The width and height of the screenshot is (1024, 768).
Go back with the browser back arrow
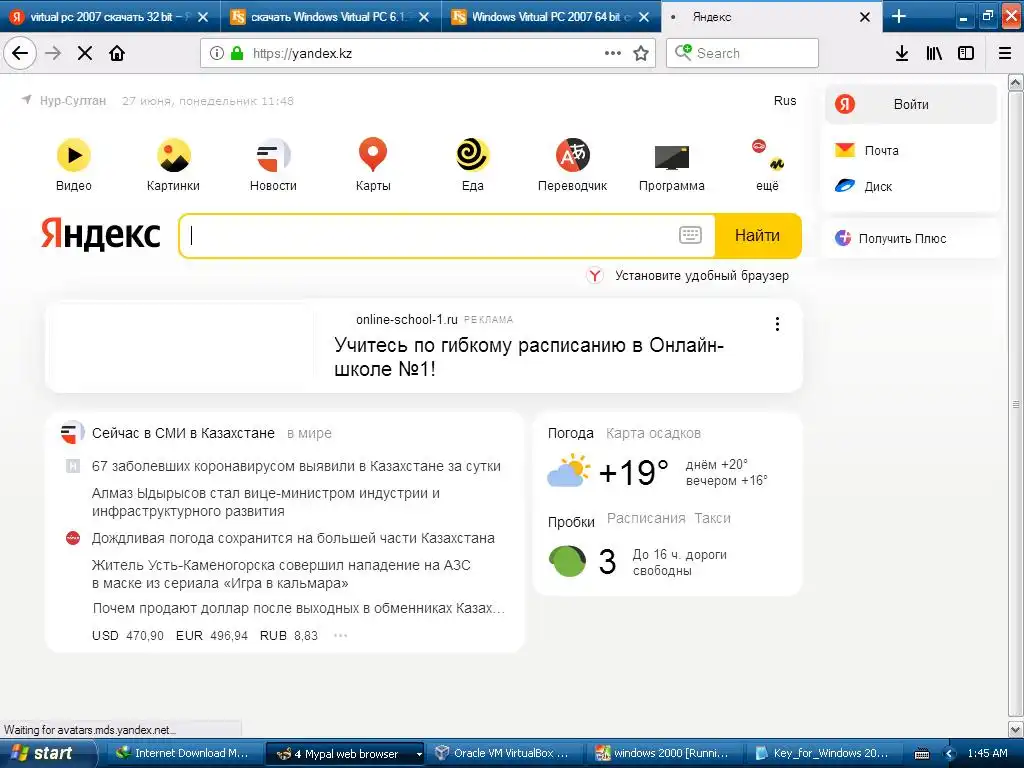20,53
